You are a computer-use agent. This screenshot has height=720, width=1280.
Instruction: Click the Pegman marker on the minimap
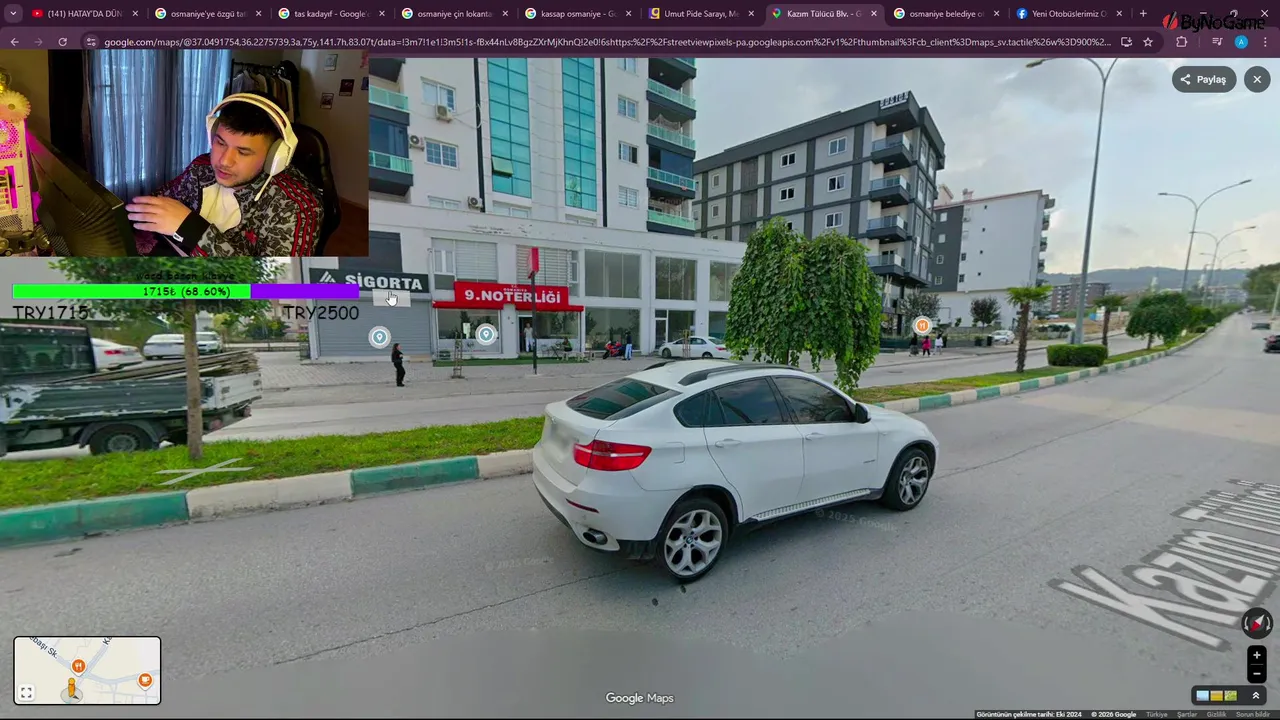coord(71,689)
